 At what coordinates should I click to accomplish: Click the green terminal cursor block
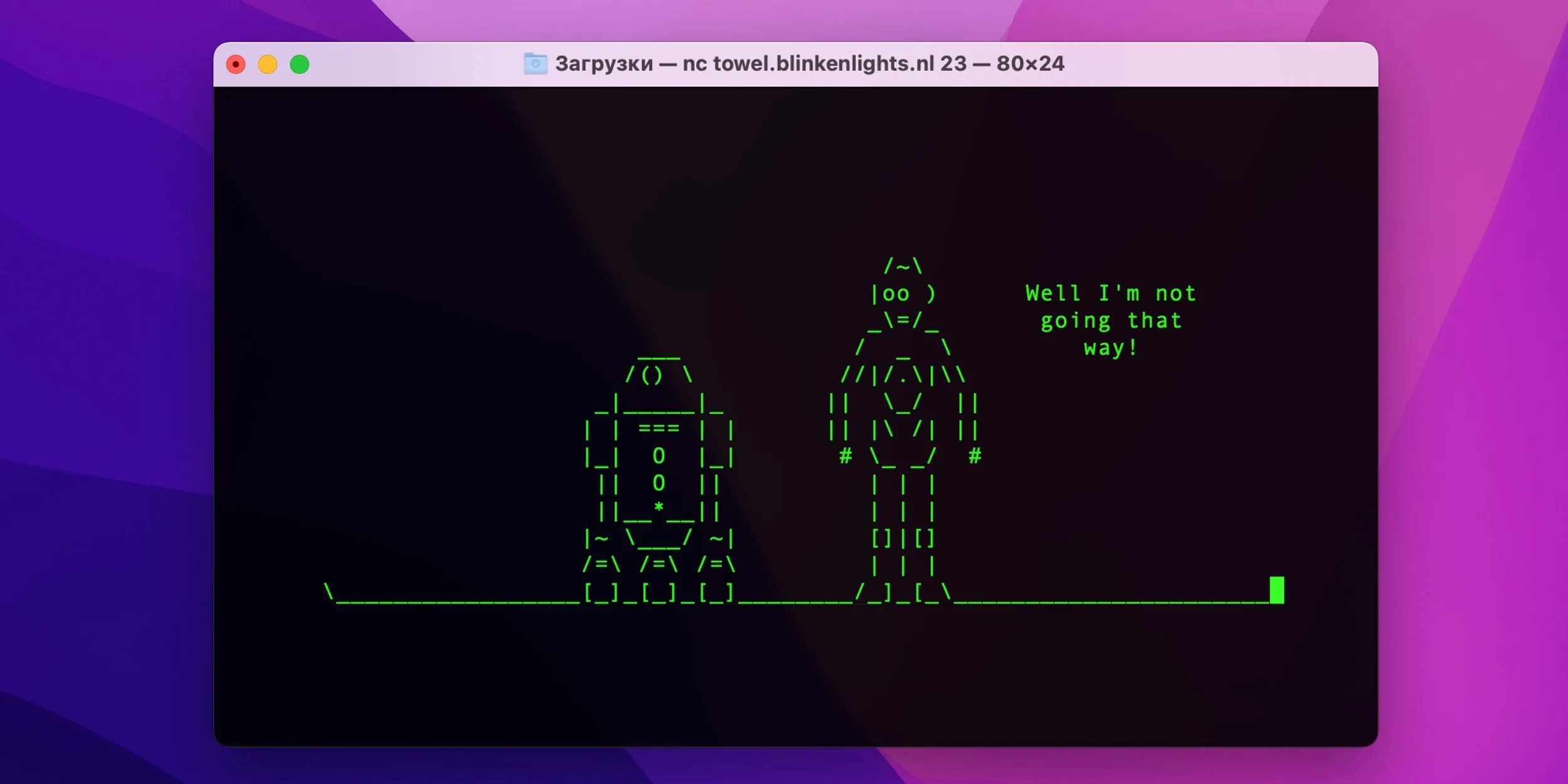tap(1276, 590)
